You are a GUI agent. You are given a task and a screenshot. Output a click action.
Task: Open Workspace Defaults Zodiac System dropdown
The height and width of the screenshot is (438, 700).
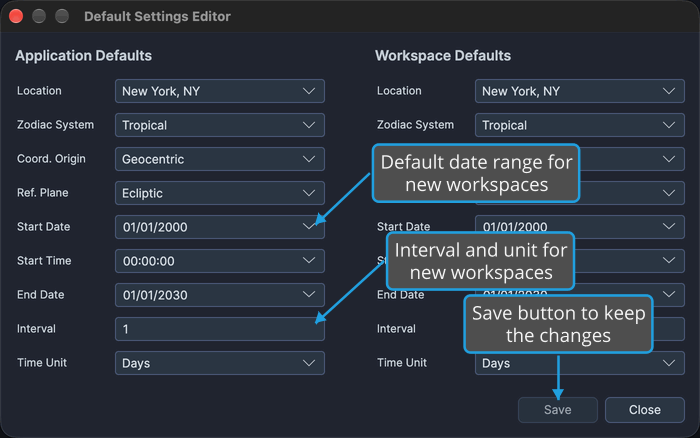click(x=579, y=125)
